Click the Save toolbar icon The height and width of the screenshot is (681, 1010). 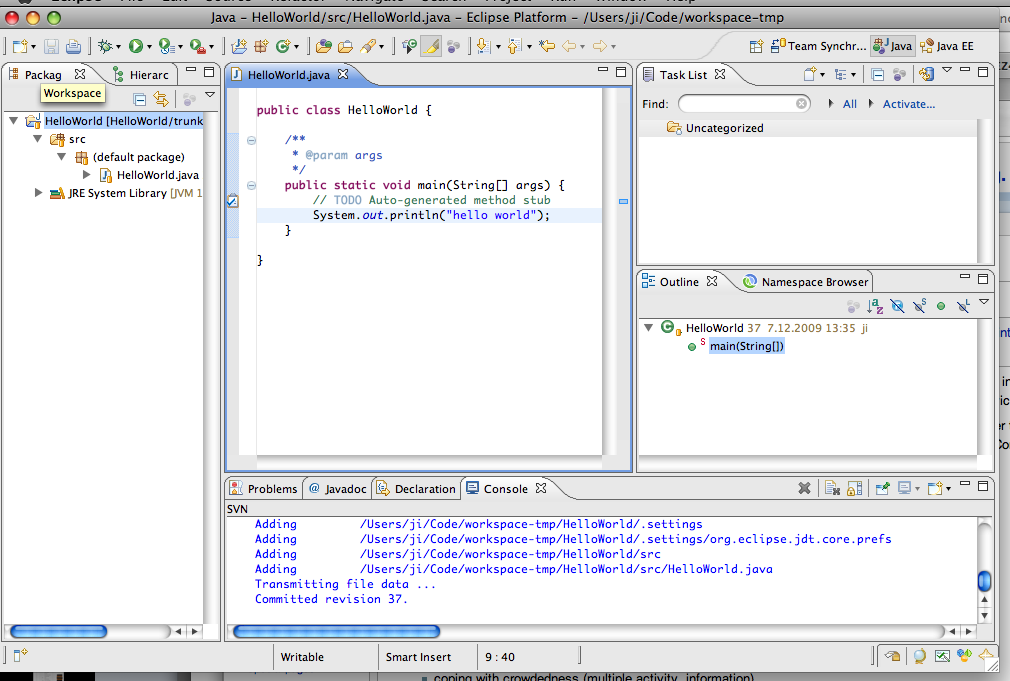[52, 46]
